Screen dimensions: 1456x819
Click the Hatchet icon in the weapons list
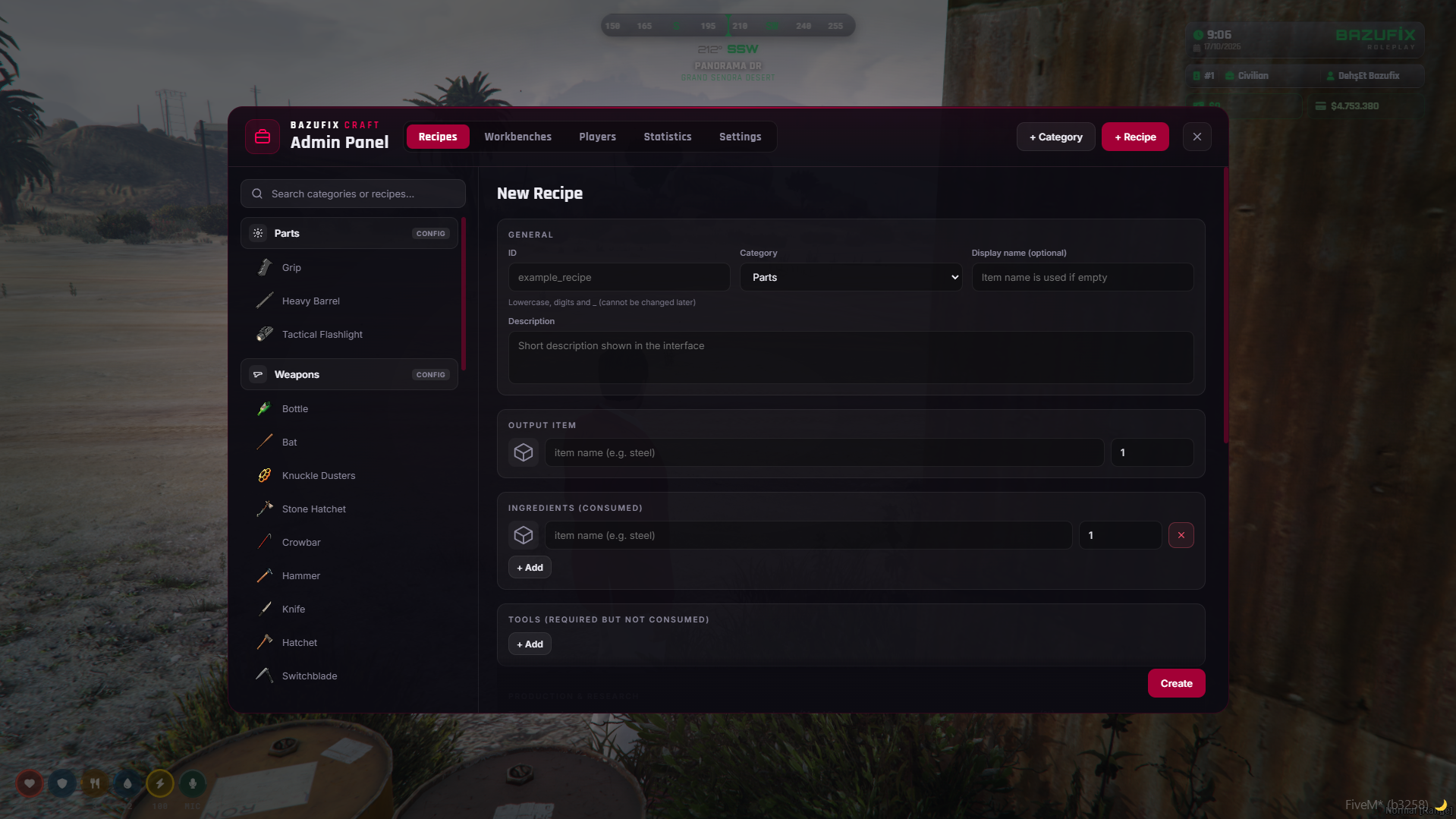click(265, 642)
